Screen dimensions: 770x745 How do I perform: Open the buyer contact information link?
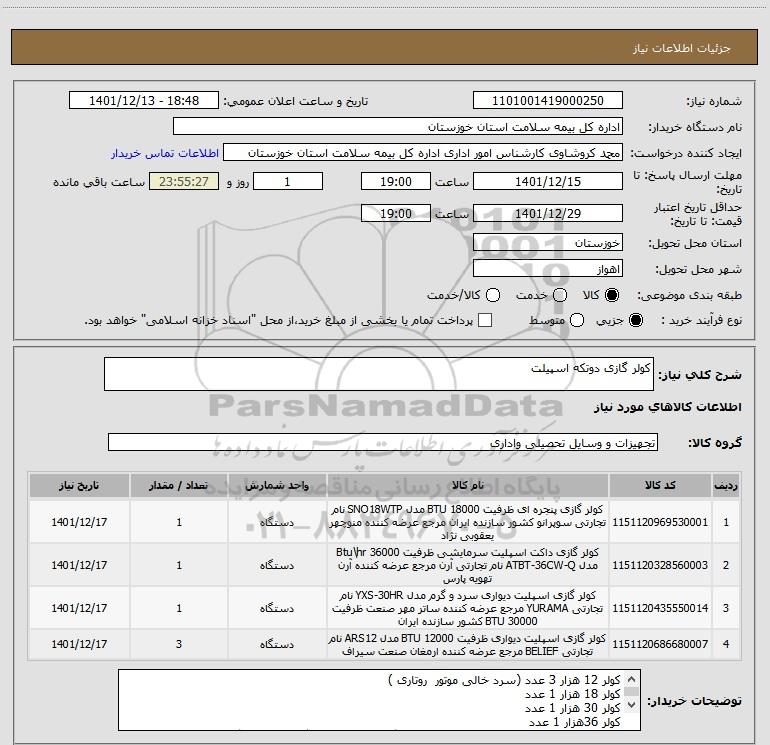tap(165, 153)
